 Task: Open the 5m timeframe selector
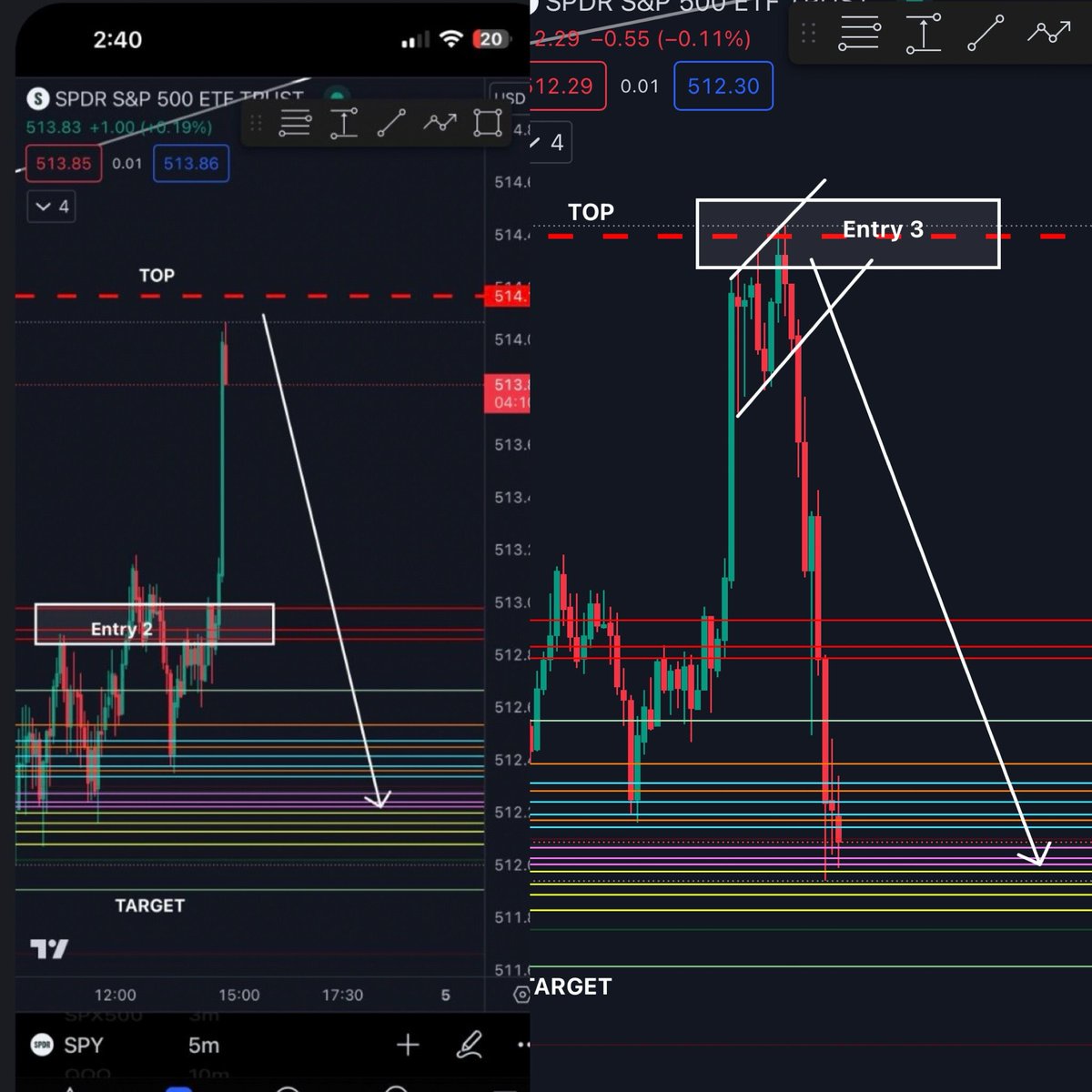point(204,1046)
